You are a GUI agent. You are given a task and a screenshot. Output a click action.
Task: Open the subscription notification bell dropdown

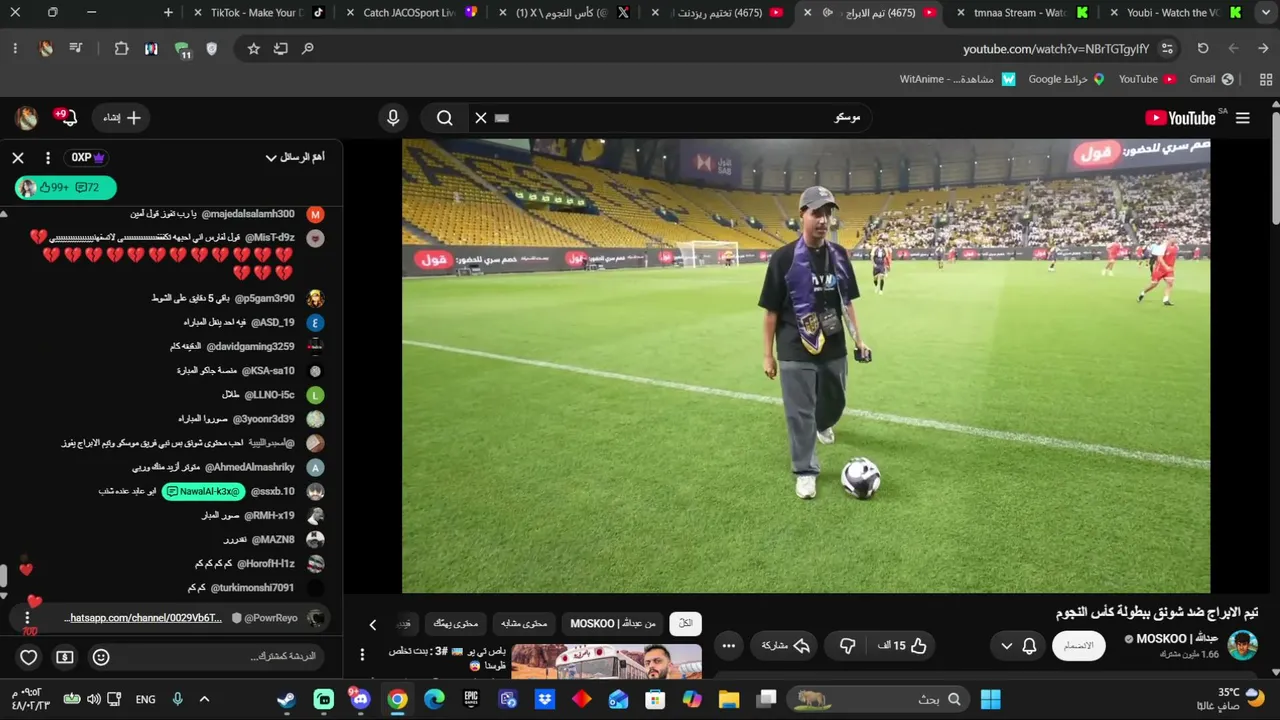coord(1017,646)
